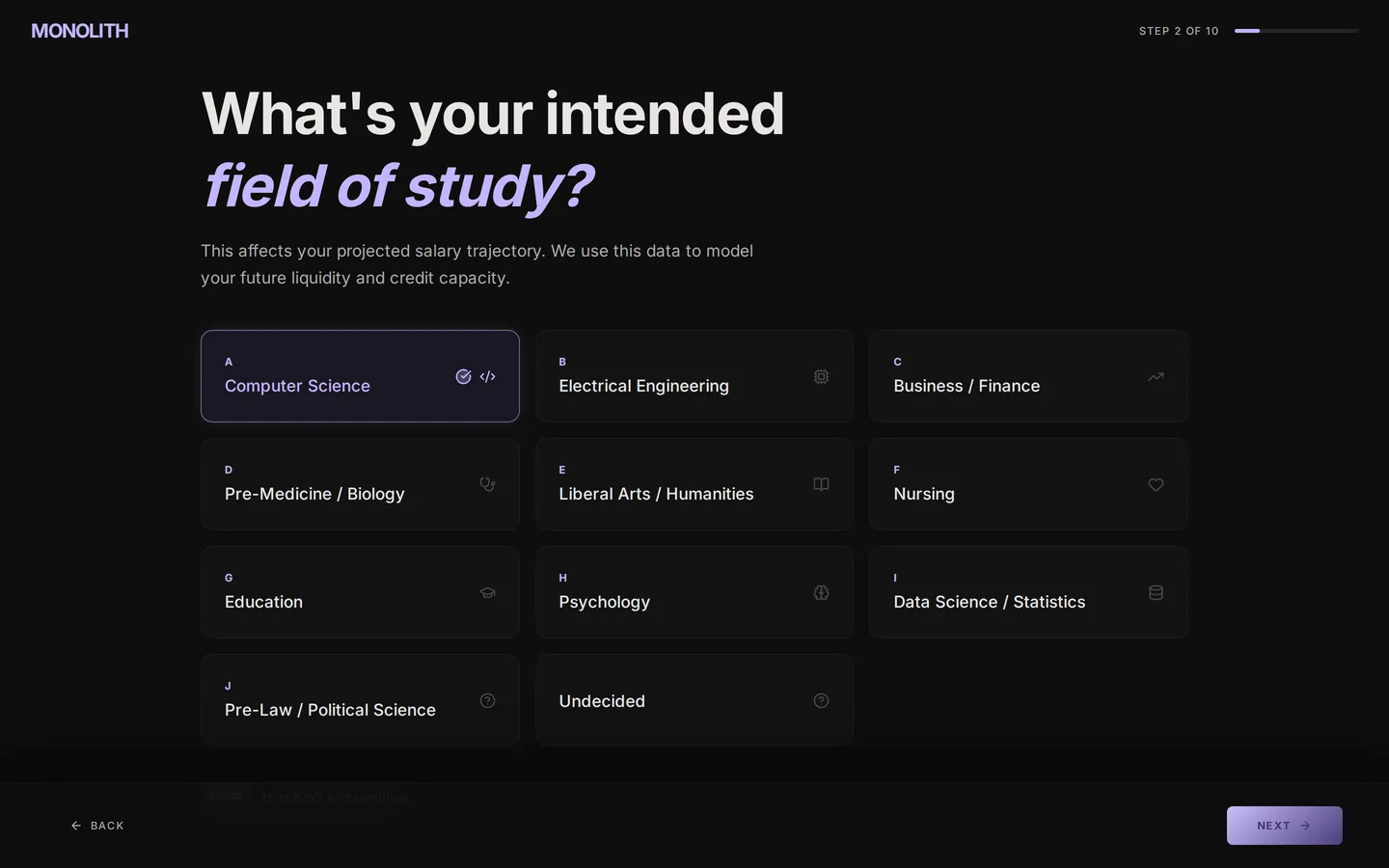The image size is (1389, 868).
Task: Click the trending chart icon on Business / Finance
Action: click(x=1156, y=376)
